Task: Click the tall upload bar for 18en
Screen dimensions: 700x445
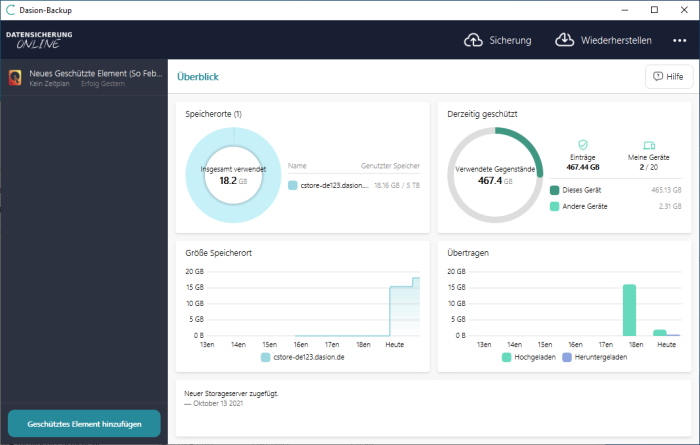Action: [629, 310]
